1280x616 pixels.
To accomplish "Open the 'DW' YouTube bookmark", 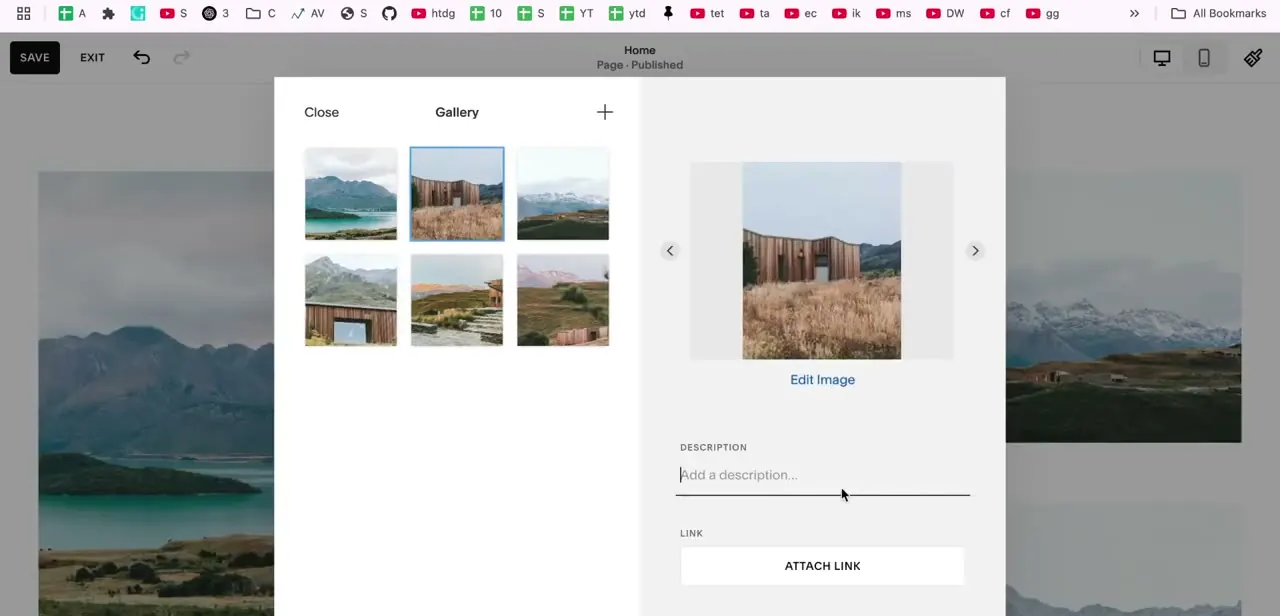I will [945, 14].
